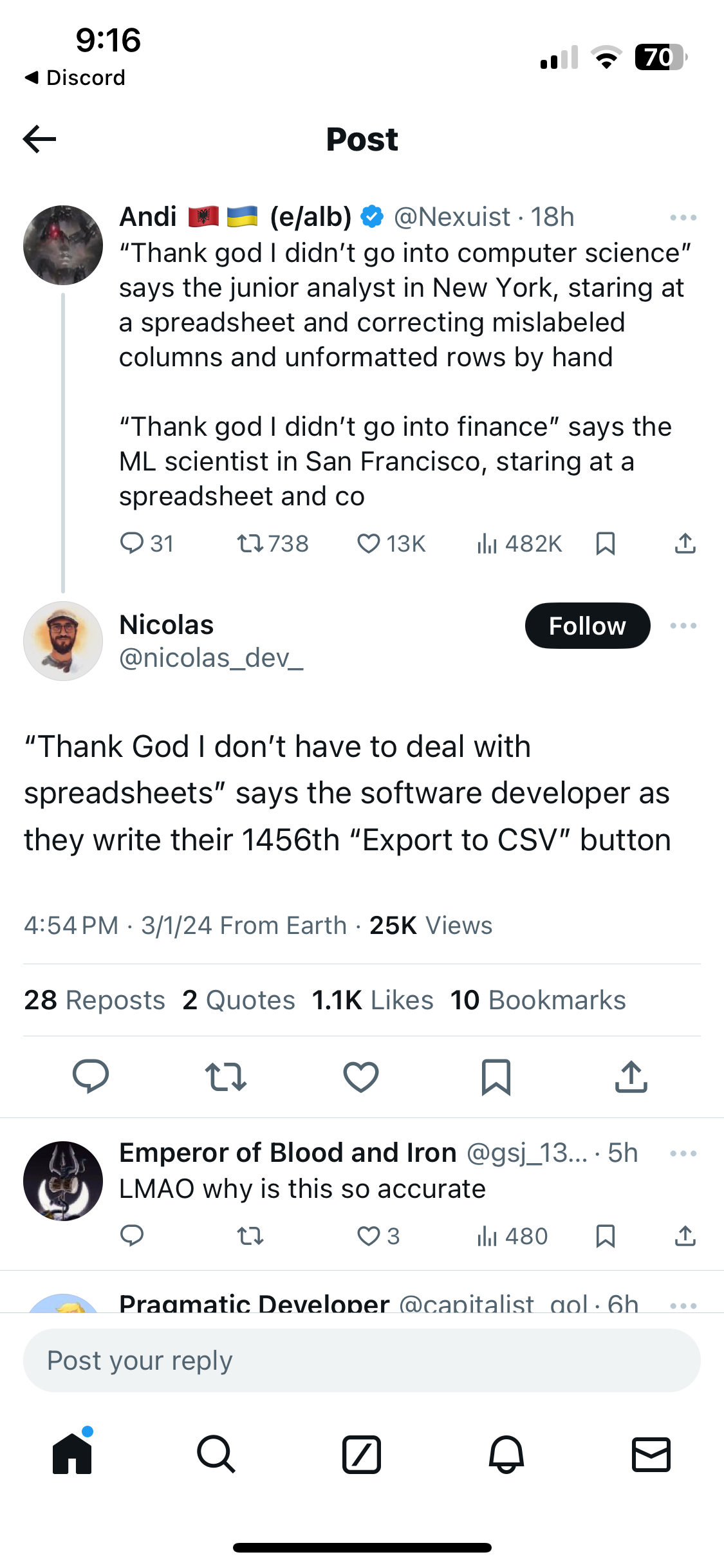Open Notifications bell tab

pyautogui.click(x=506, y=1455)
